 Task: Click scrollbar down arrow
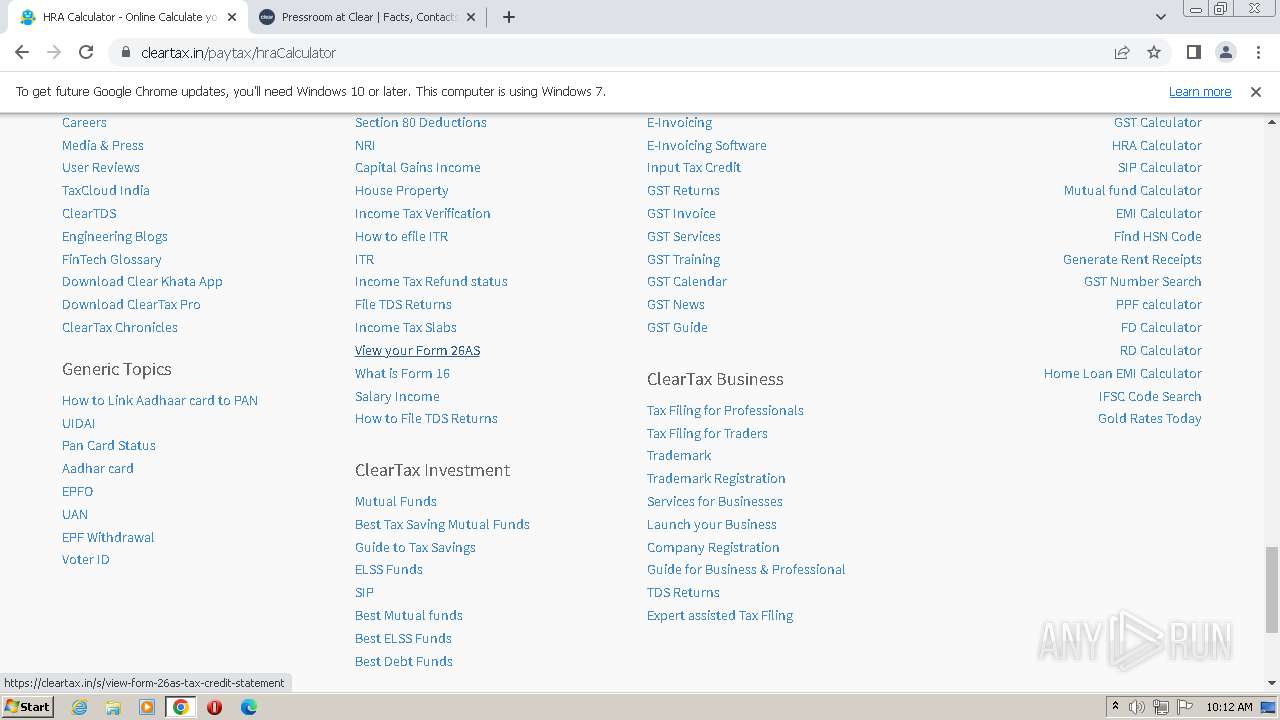click(1271, 683)
